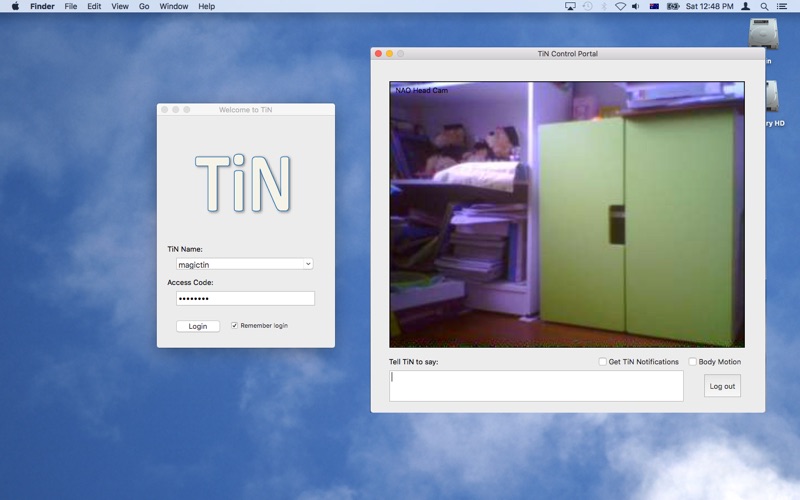Open the View menu
Image resolution: width=800 pixels, height=500 pixels.
[x=120, y=6]
